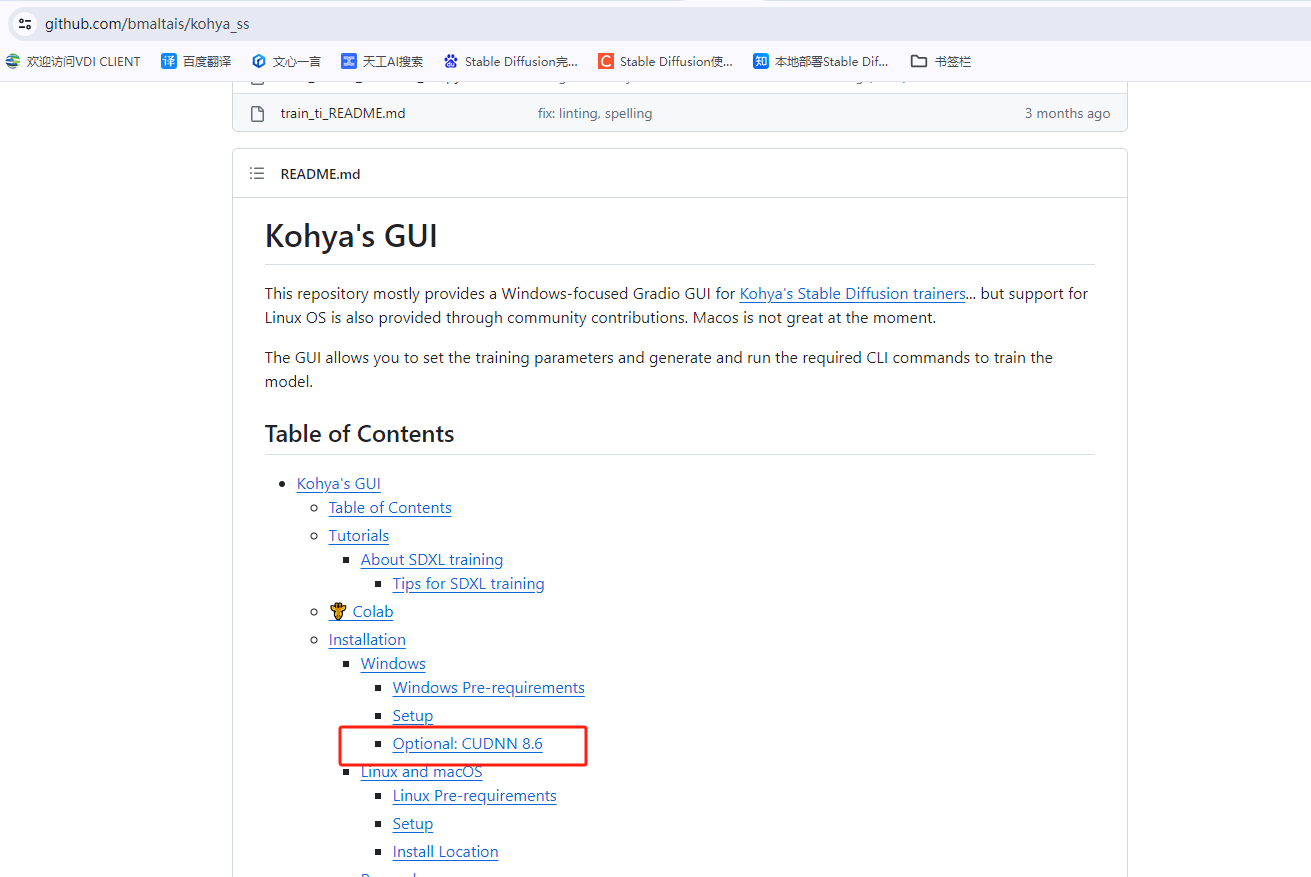This screenshot has width=1311, height=877.
Task: Open the Optional: CUDNN 8.6 link
Action: pyautogui.click(x=467, y=744)
